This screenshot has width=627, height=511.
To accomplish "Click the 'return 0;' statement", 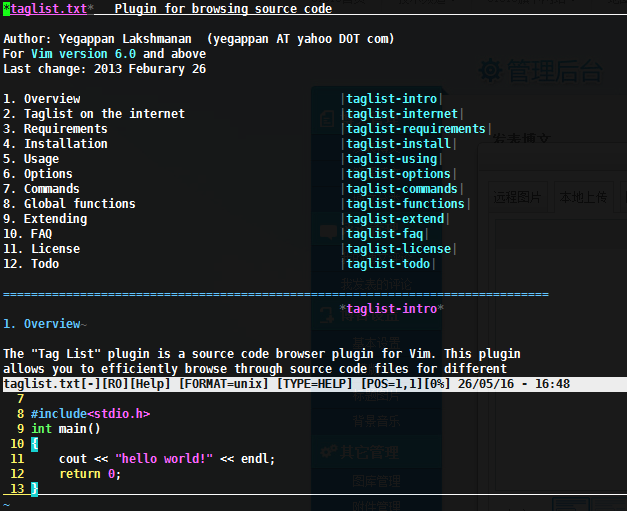I will (x=90, y=474).
